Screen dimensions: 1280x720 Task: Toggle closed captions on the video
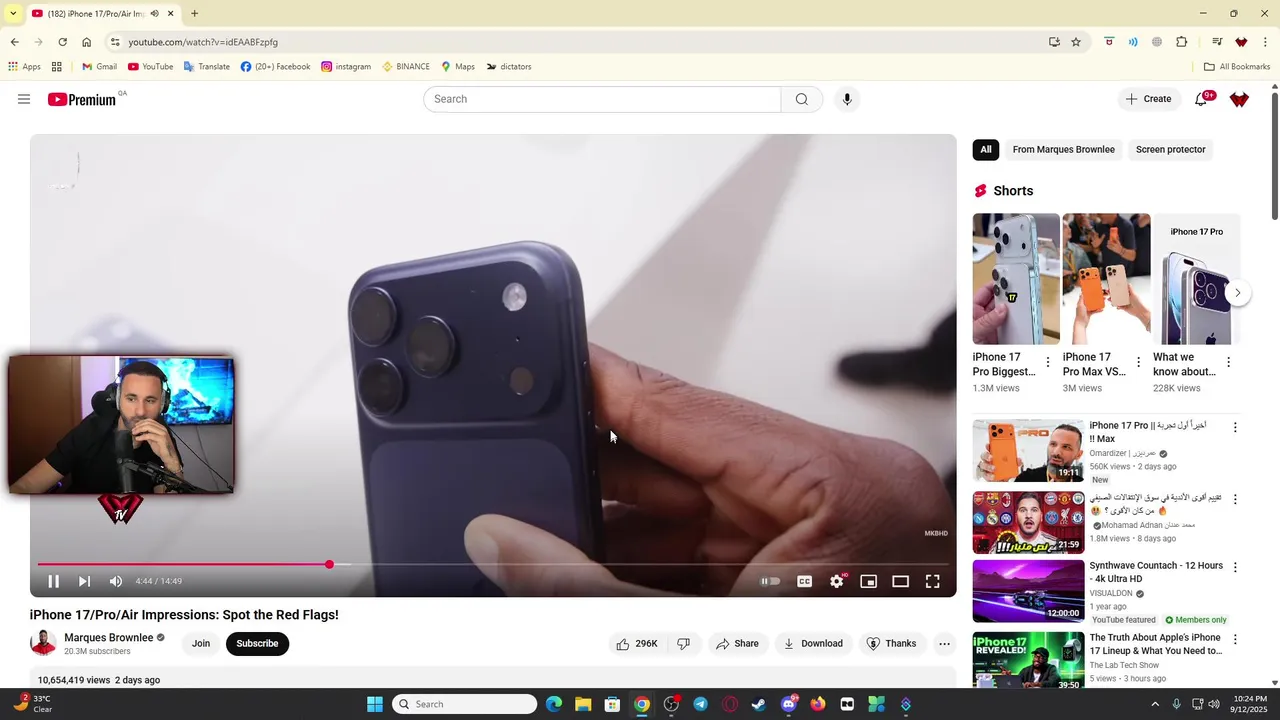[x=804, y=581]
